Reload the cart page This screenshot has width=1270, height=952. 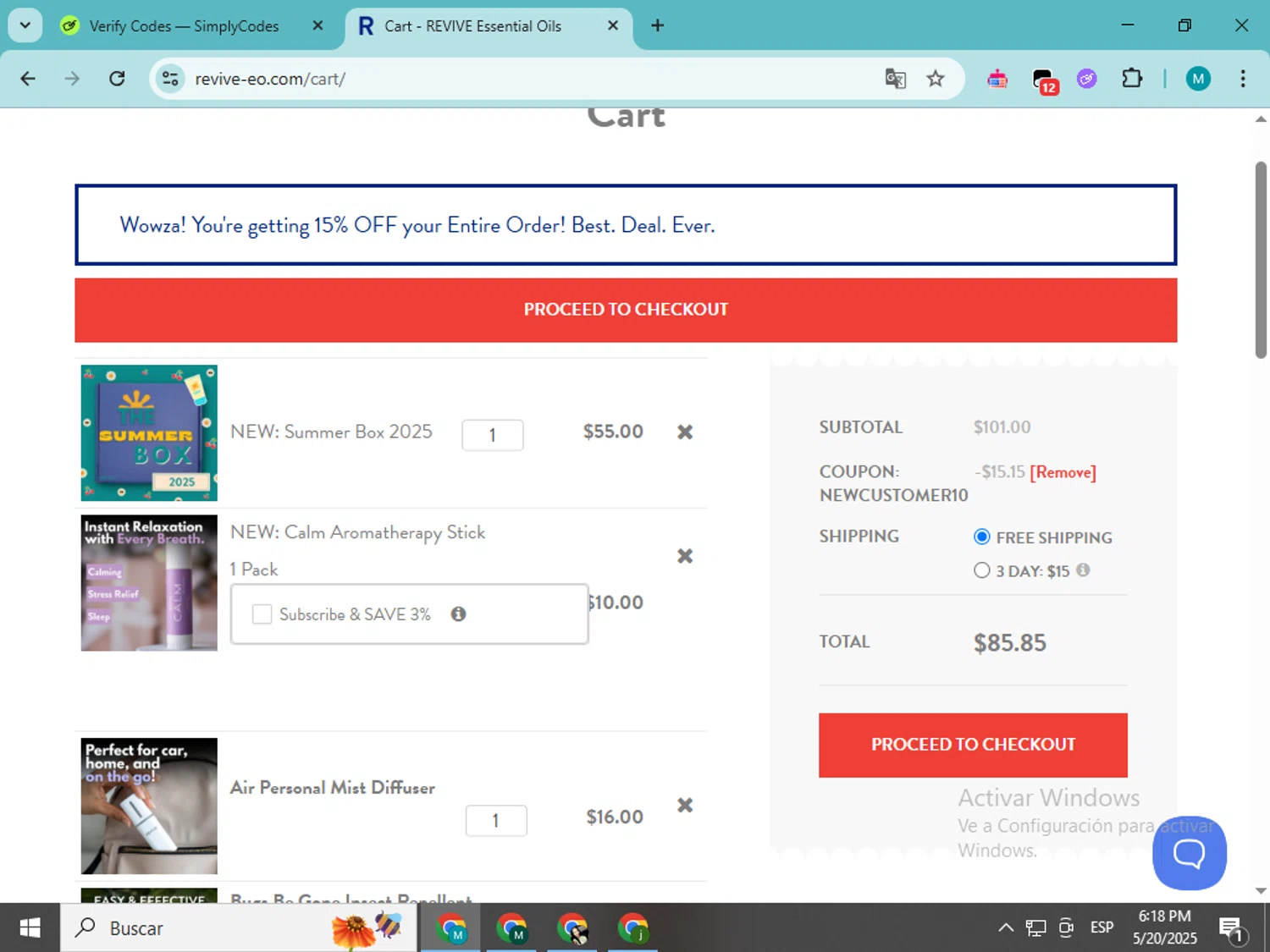pos(117,79)
